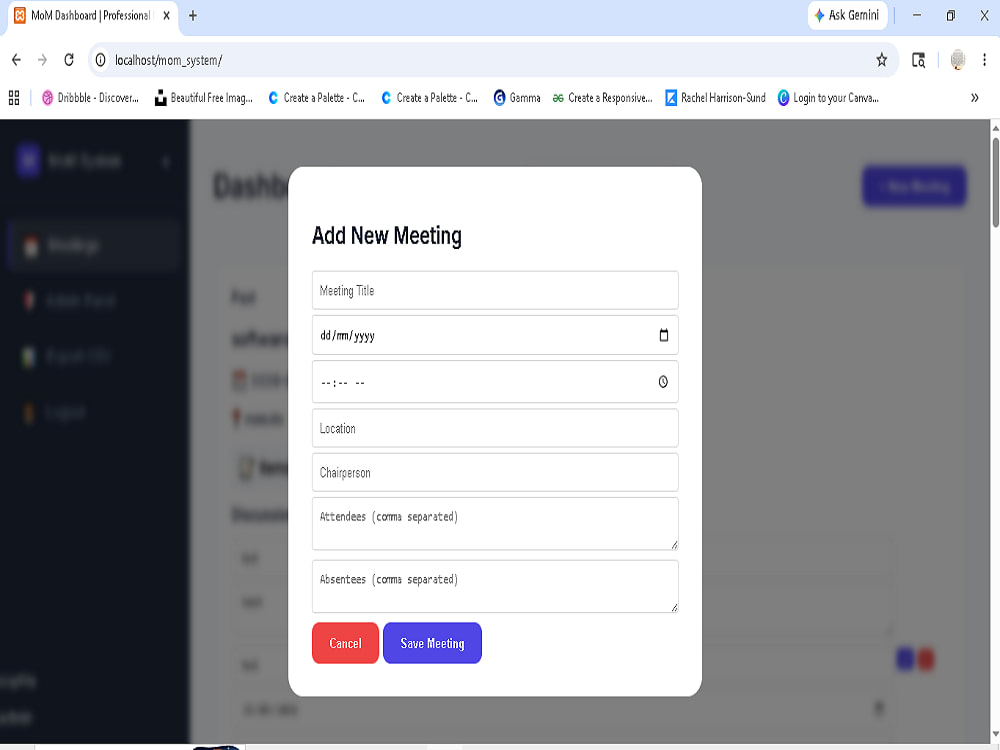Click Save Meeting button
Image resolution: width=1000 pixels, height=750 pixels.
(x=432, y=643)
